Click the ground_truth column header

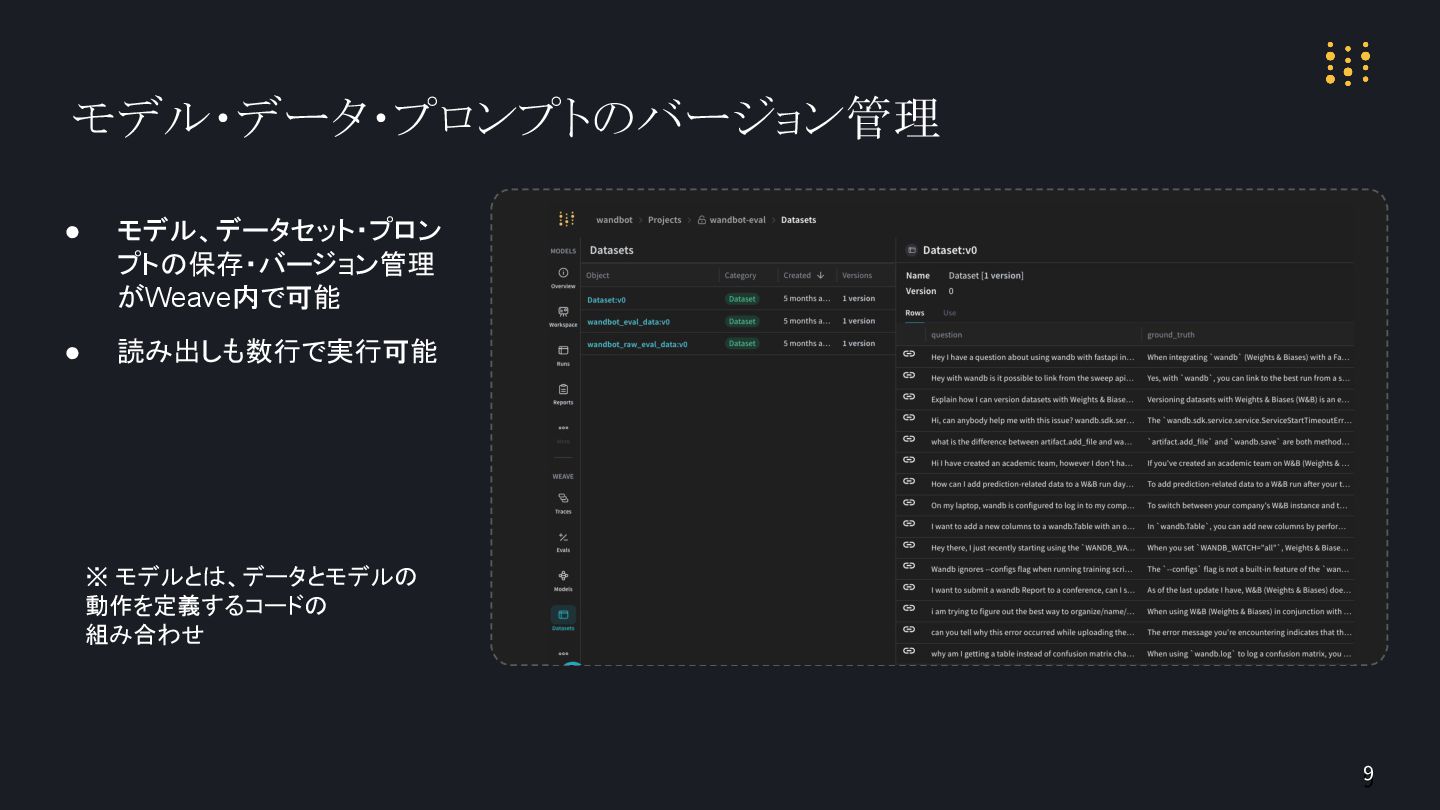pyautogui.click(x=1171, y=335)
